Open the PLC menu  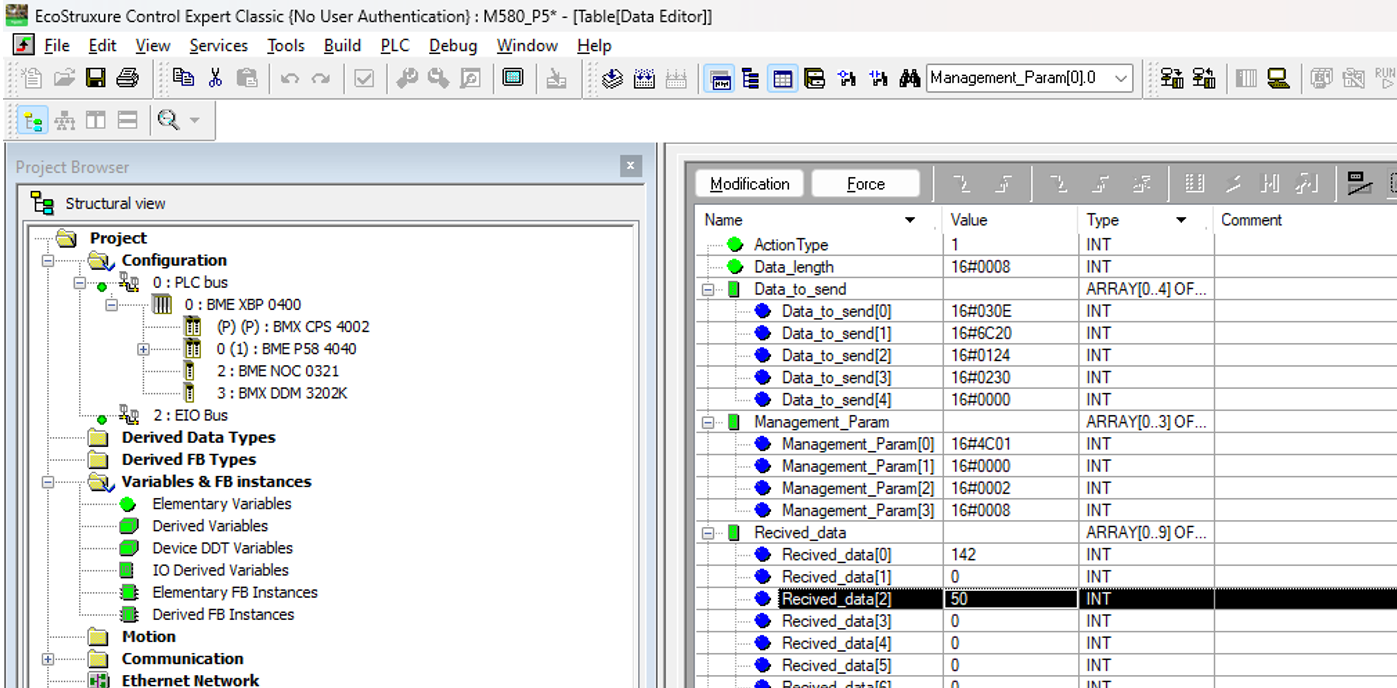coord(395,46)
